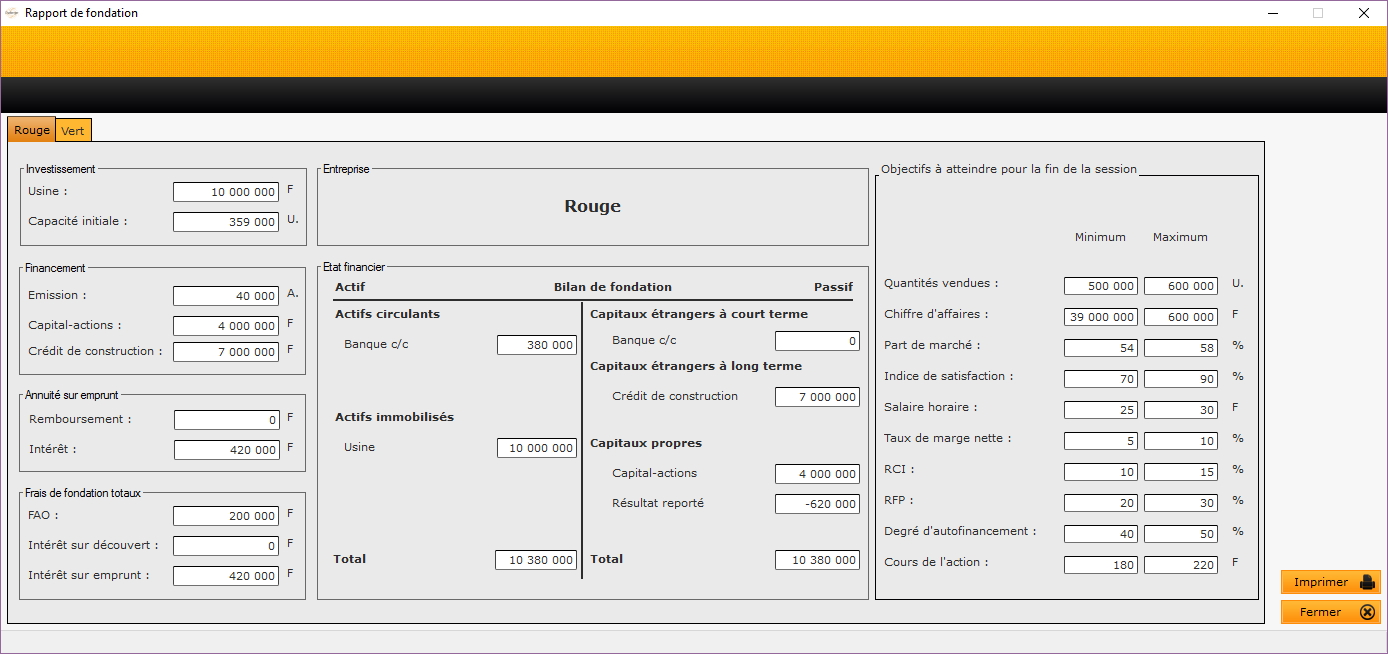Click the FAO field
This screenshot has width=1388, height=654.
click(x=226, y=516)
